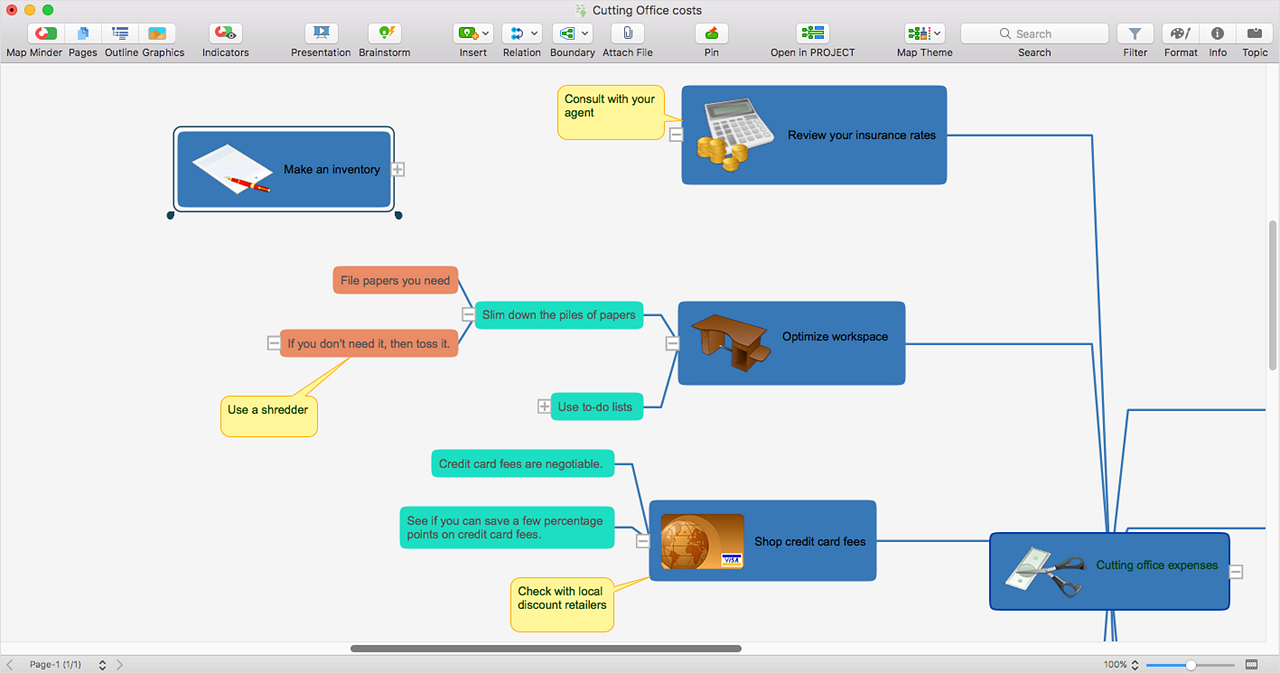Click the Pin icon
This screenshot has height=673, width=1280.
click(x=711, y=34)
